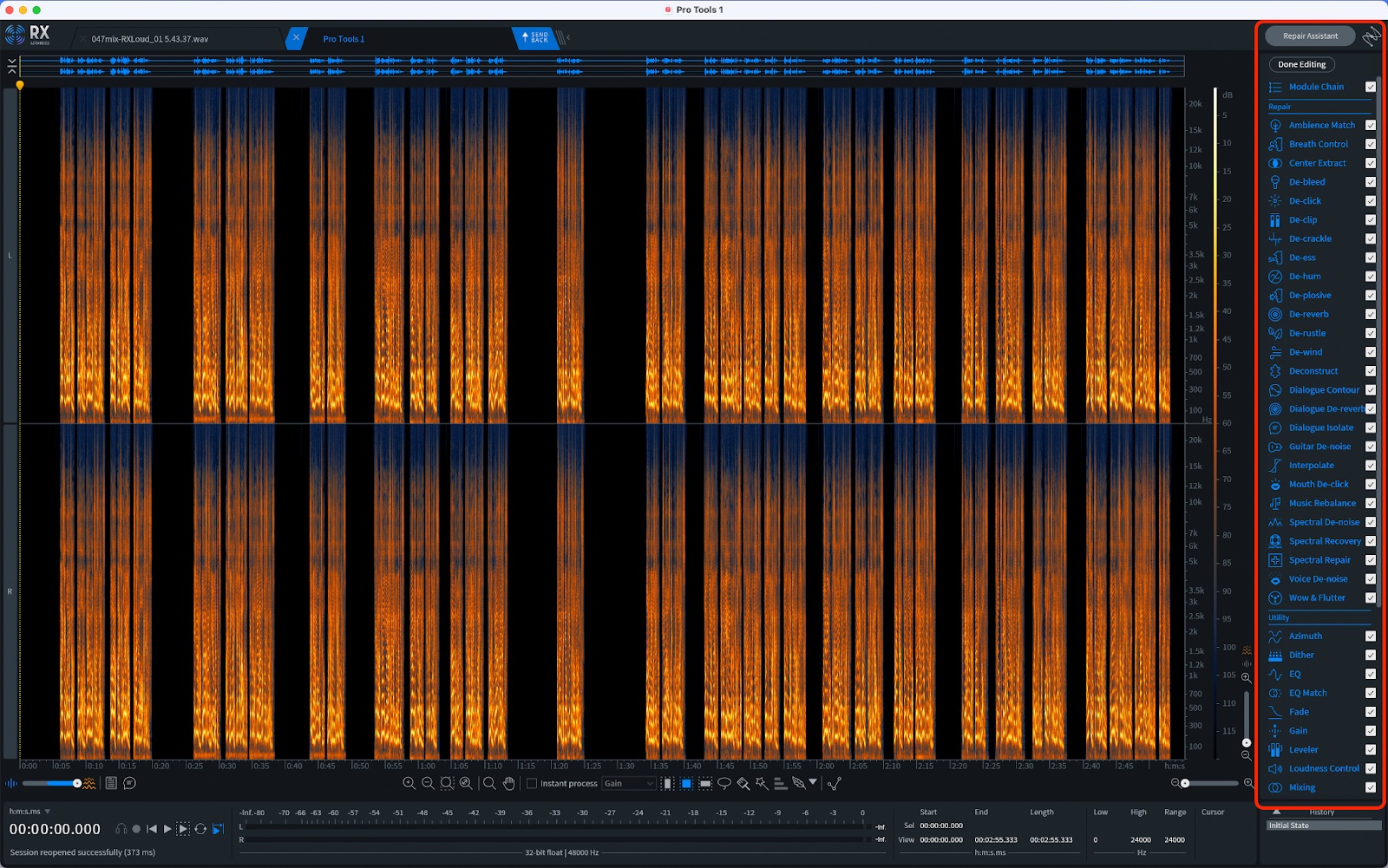
Task: Close the Pro Tools 1 tab
Action: 296,38
